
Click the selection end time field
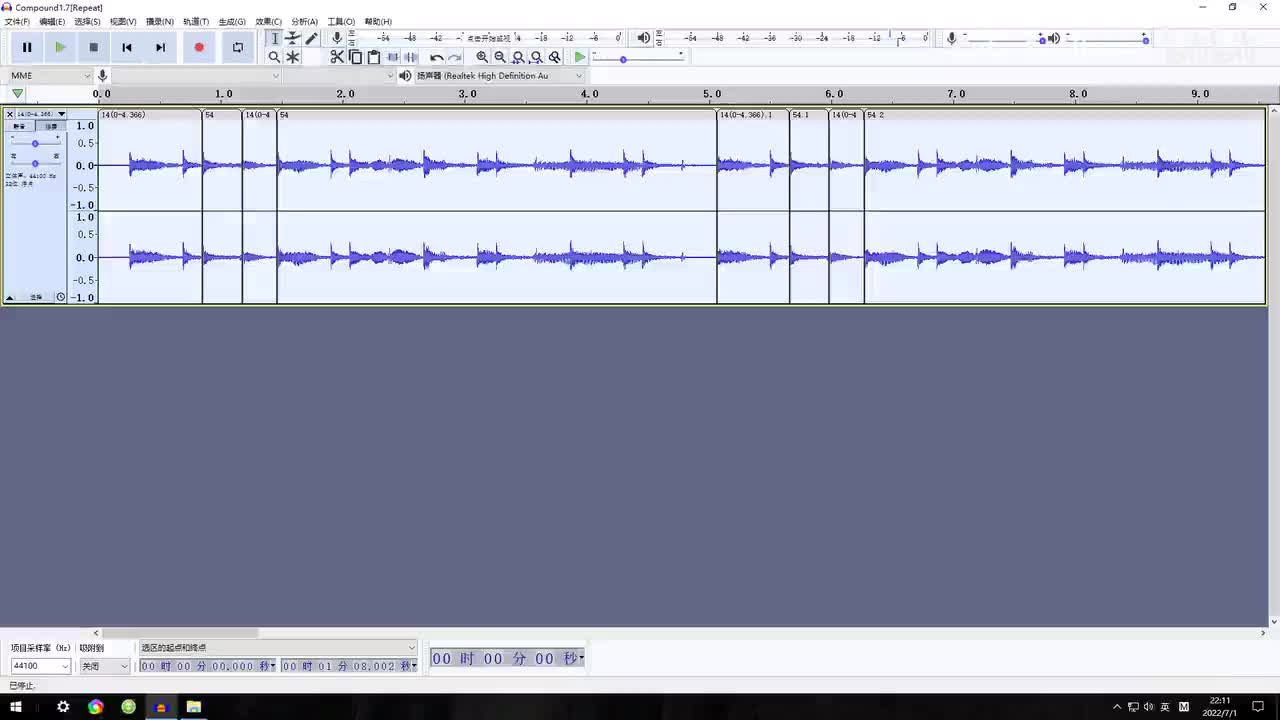click(x=349, y=666)
